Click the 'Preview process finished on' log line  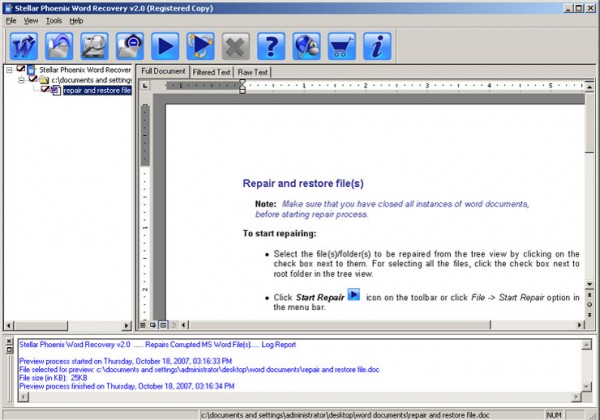(127, 386)
